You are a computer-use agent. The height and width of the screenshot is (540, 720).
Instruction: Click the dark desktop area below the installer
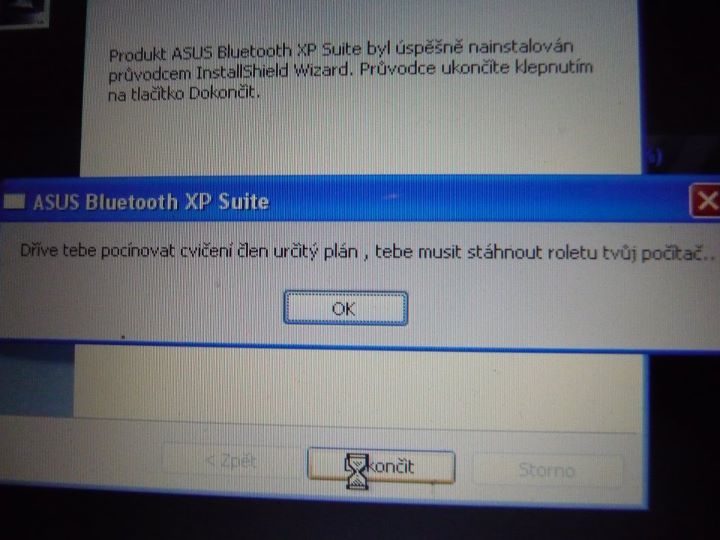358,521
